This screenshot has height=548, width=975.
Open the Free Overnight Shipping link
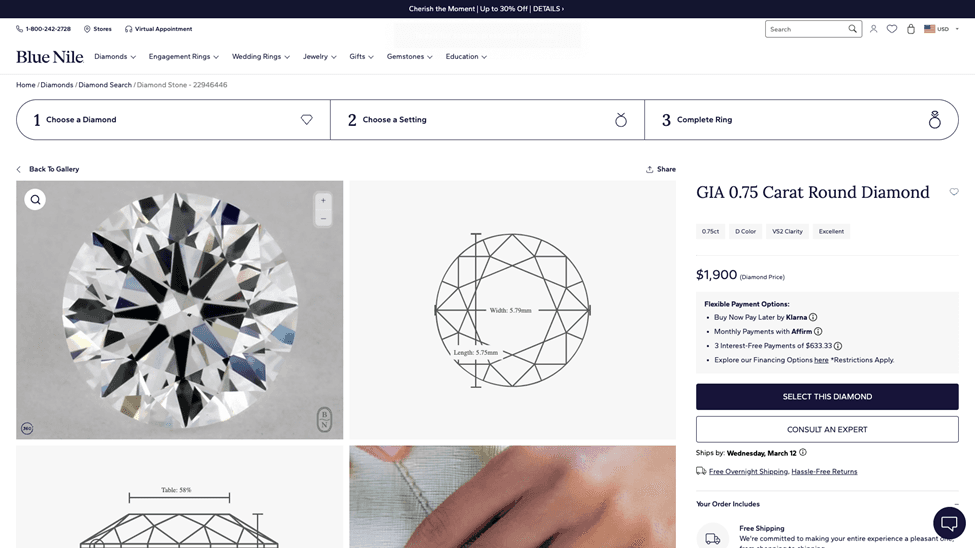748,471
